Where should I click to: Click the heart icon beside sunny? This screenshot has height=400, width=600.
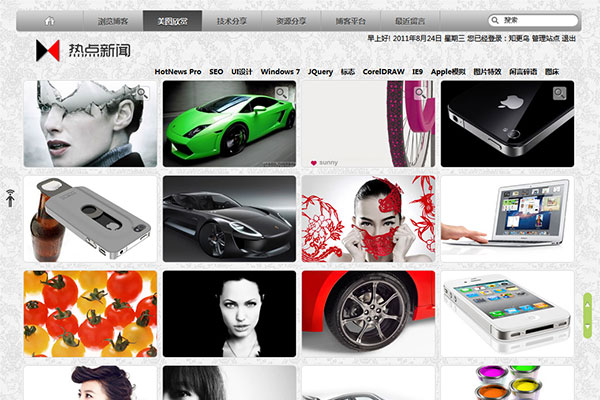[x=313, y=162]
